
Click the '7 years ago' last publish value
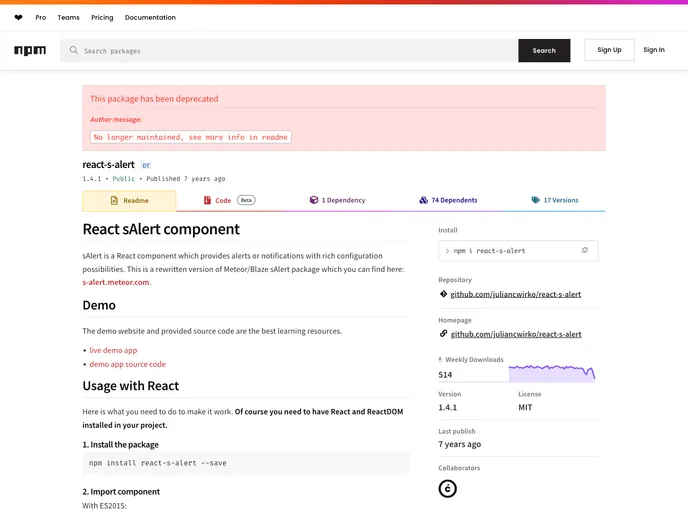(x=459, y=444)
